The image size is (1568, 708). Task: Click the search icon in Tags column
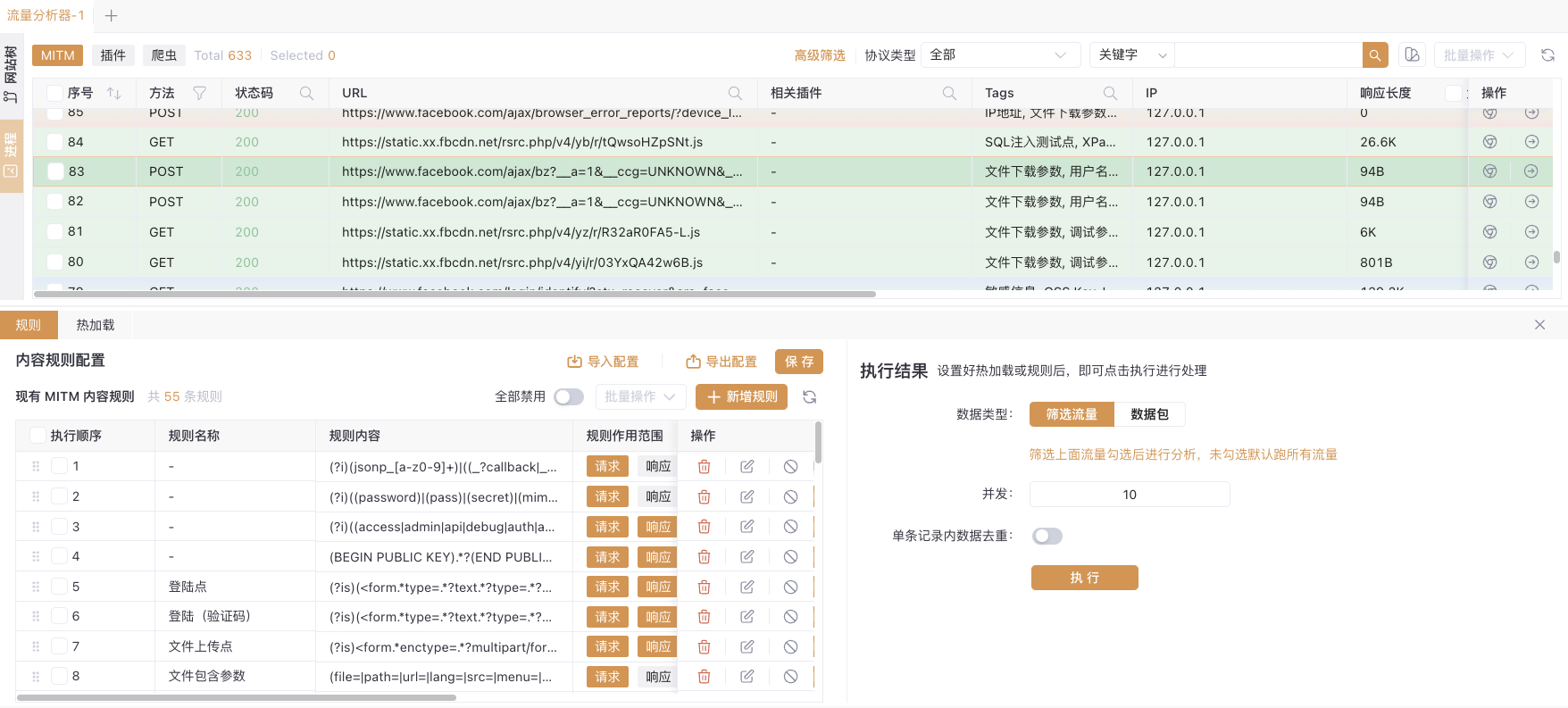pyautogui.click(x=1110, y=93)
